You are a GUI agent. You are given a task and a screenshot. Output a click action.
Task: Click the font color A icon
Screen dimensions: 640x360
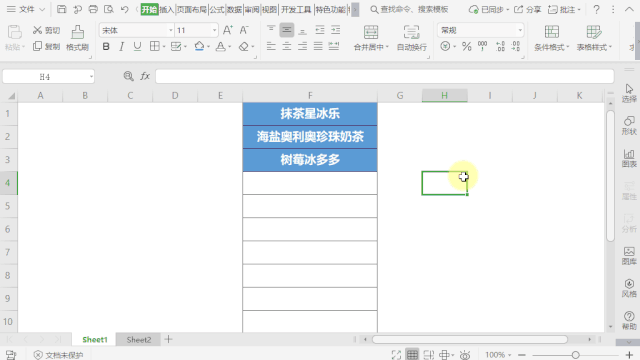click(x=220, y=47)
